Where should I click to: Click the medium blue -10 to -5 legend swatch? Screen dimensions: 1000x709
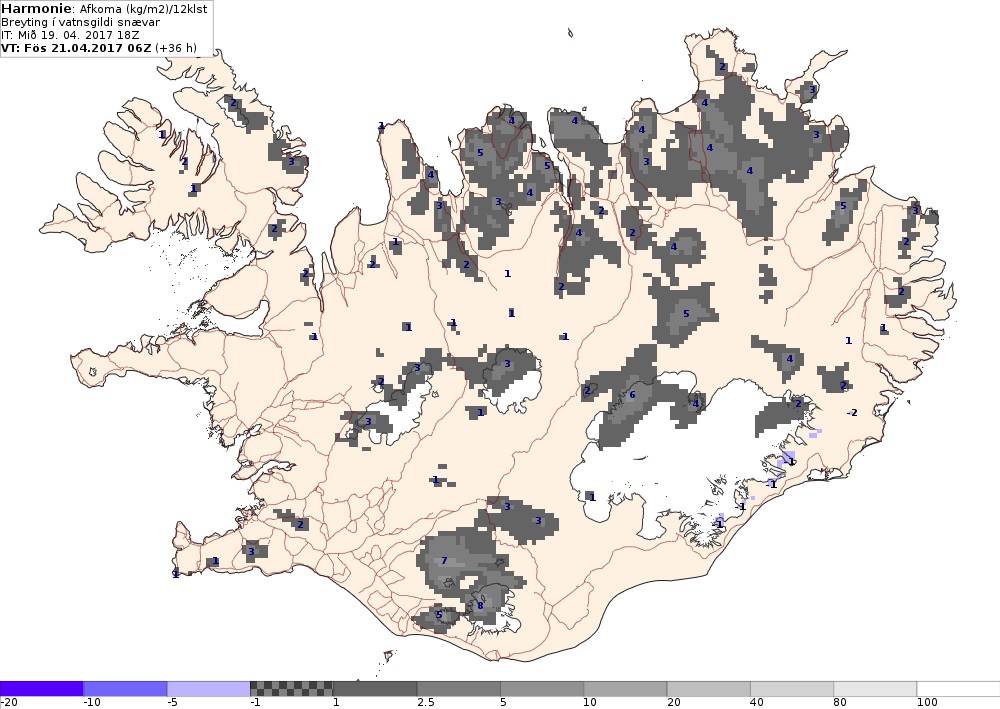pyautogui.click(x=125, y=689)
